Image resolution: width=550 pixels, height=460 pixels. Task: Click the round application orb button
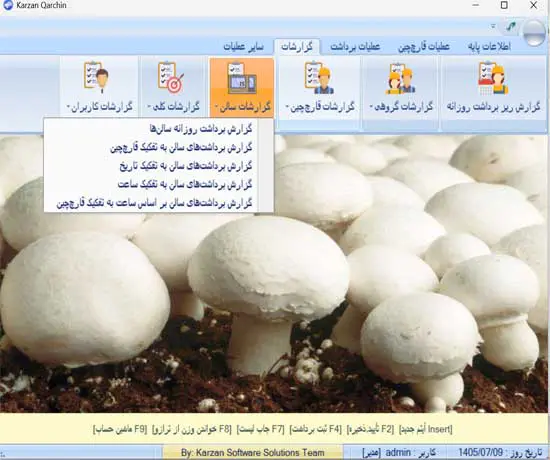[x=534, y=32]
